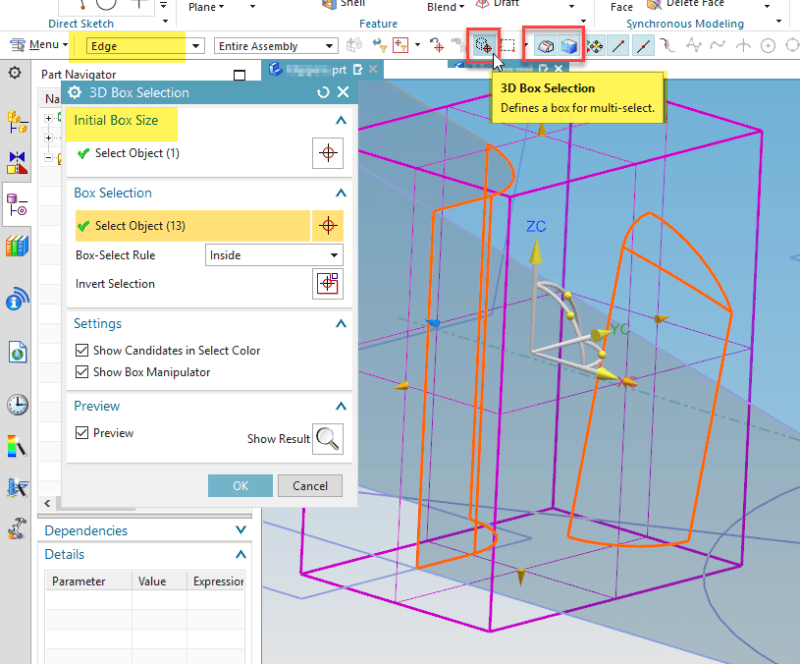Open the 3D Box Selection dialog gear options

[75, 92]
